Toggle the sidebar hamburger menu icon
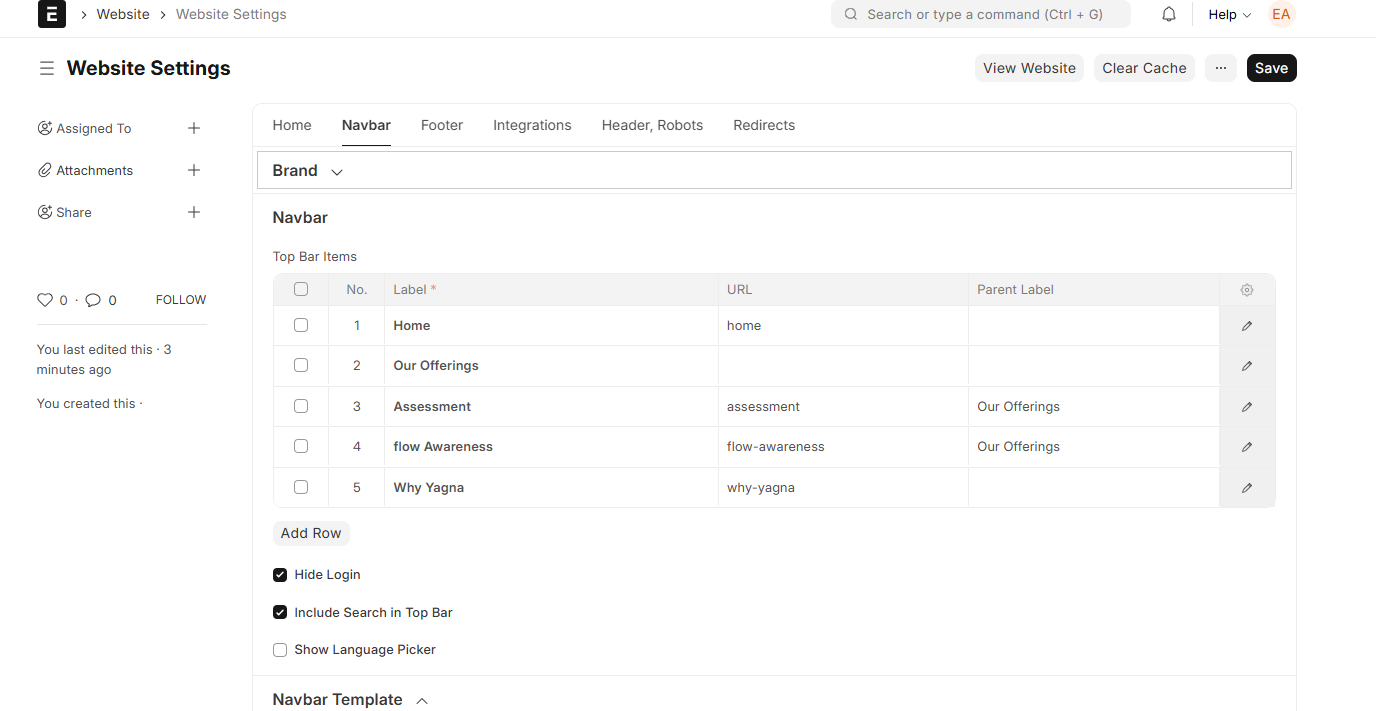 [x=46, y=68]
